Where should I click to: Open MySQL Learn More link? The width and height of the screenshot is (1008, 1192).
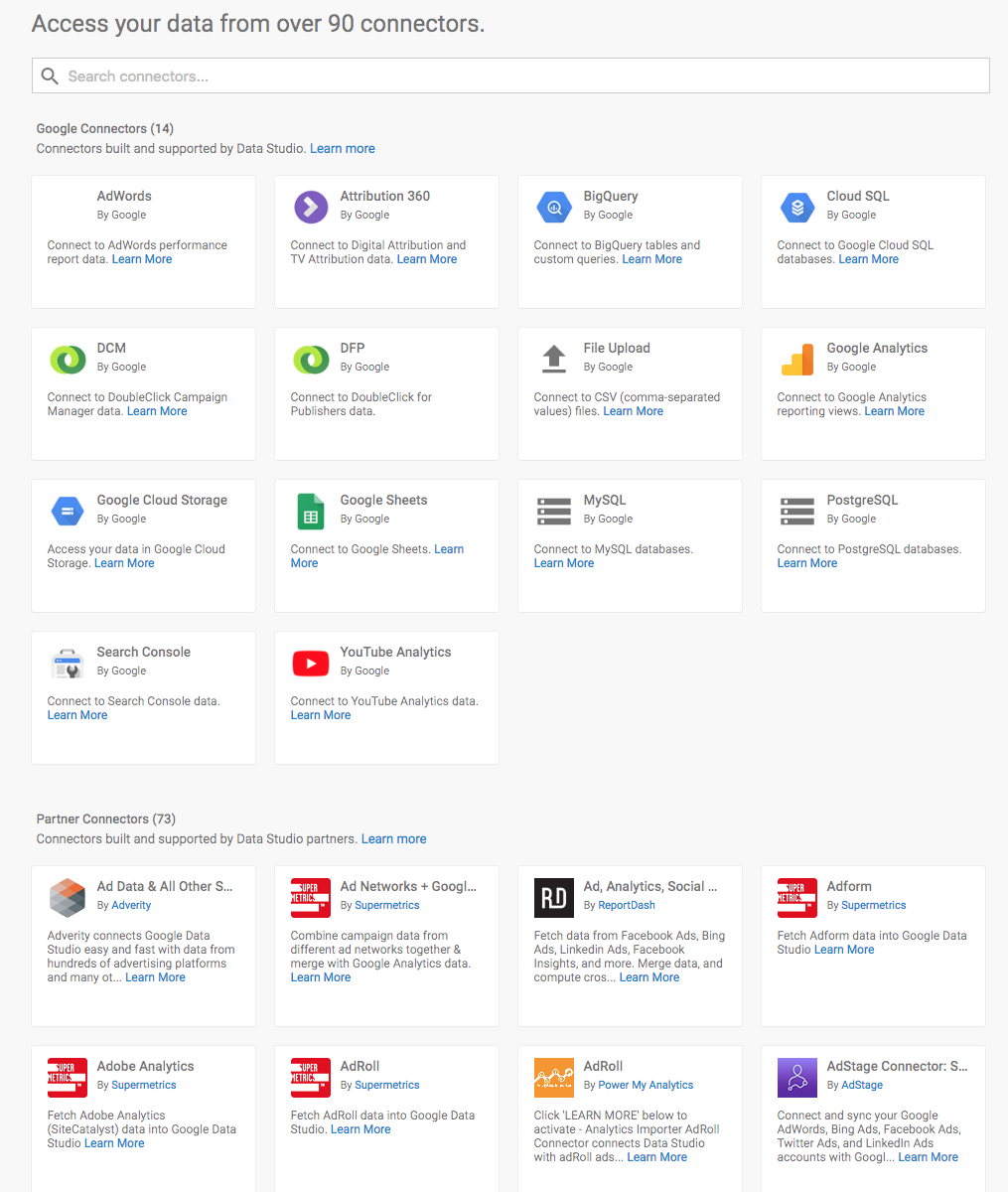[x=564, y=563]
